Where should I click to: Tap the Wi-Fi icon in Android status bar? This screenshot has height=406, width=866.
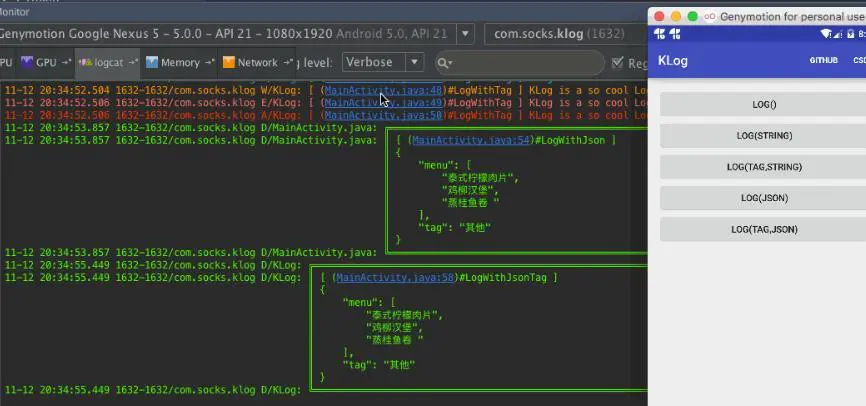pyautogui.click(x=826, y=34)
